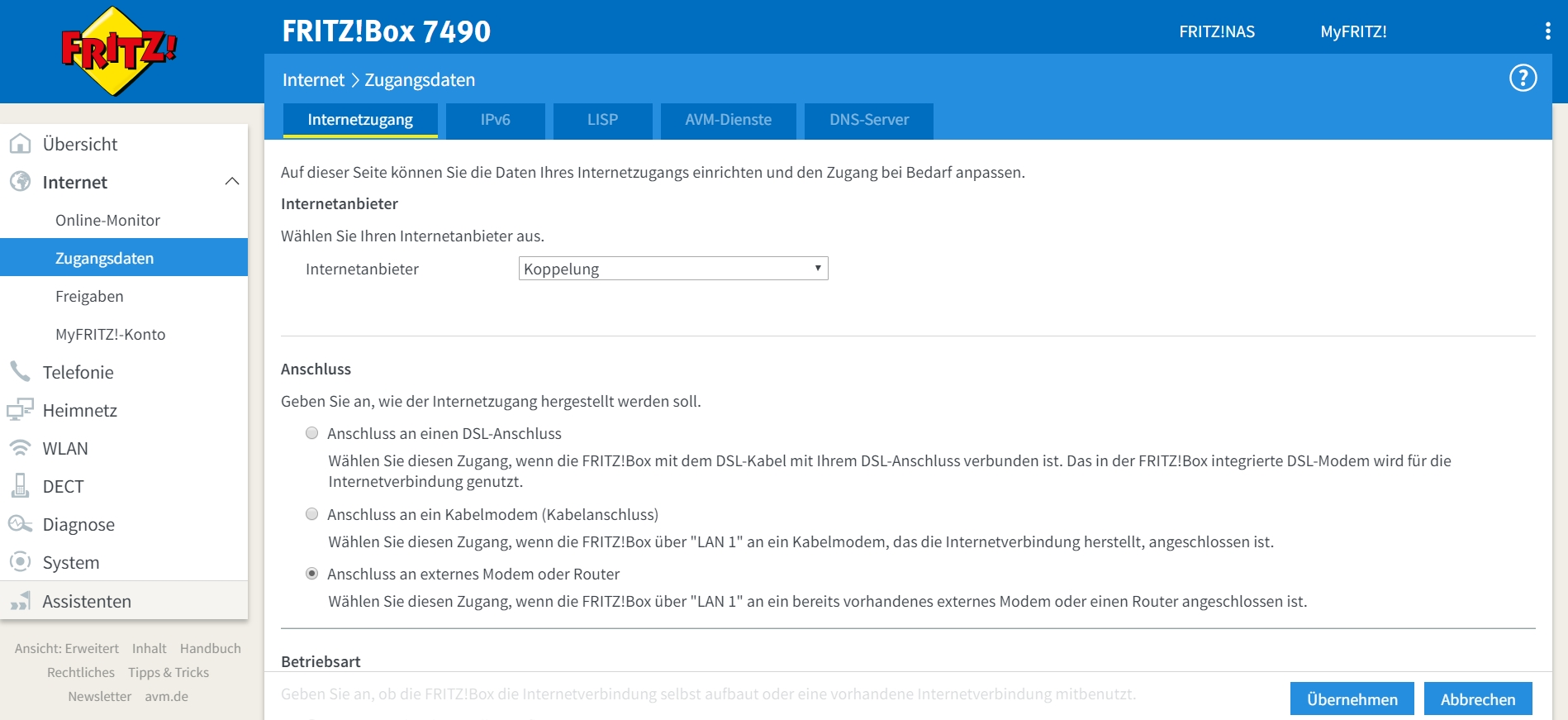
Task: Open the WLAN menu entry
Action: pyautogui.click(x=124, y=448)
